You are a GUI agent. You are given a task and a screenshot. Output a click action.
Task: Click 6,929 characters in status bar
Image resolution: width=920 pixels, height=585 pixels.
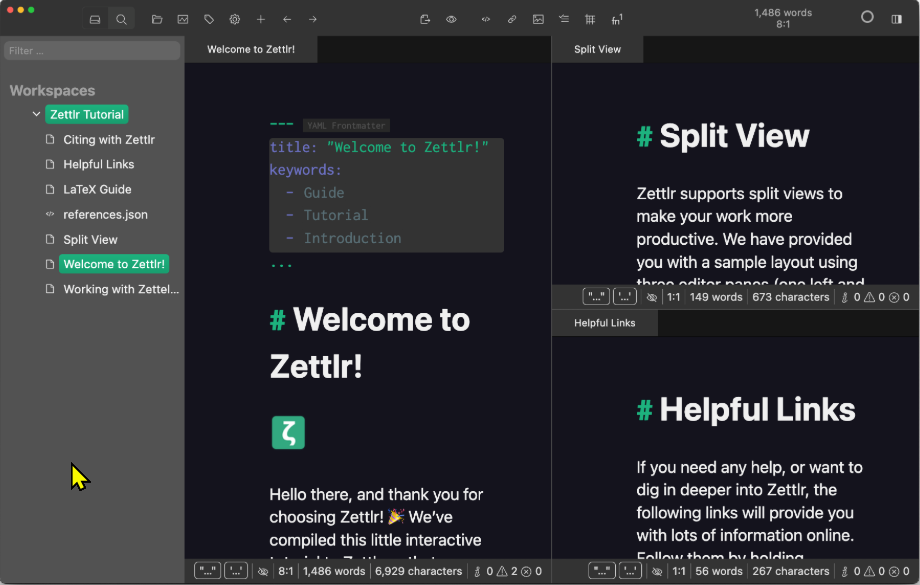tap(418, 572)
